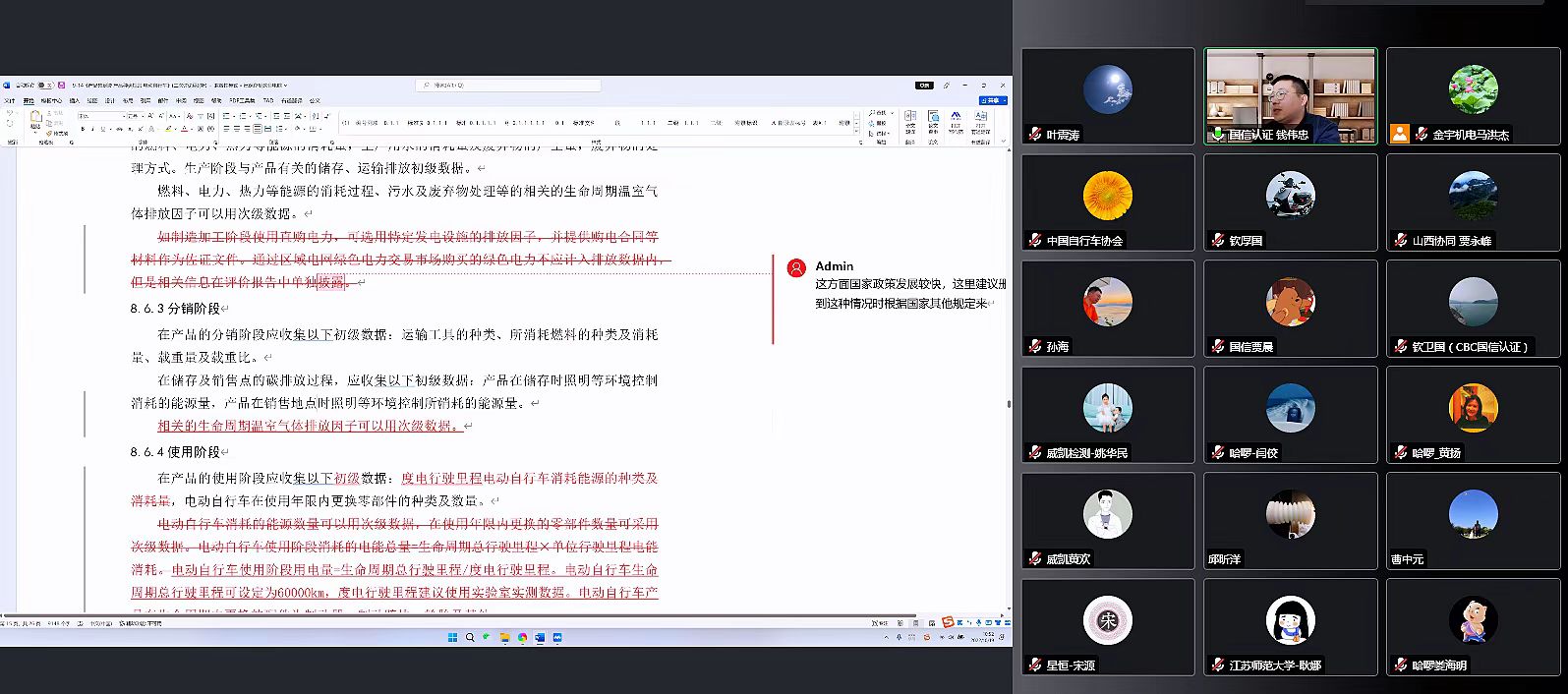1568x694 pixels.
Task: Click the Admin comment in the margin
Action: coord(900,285)
